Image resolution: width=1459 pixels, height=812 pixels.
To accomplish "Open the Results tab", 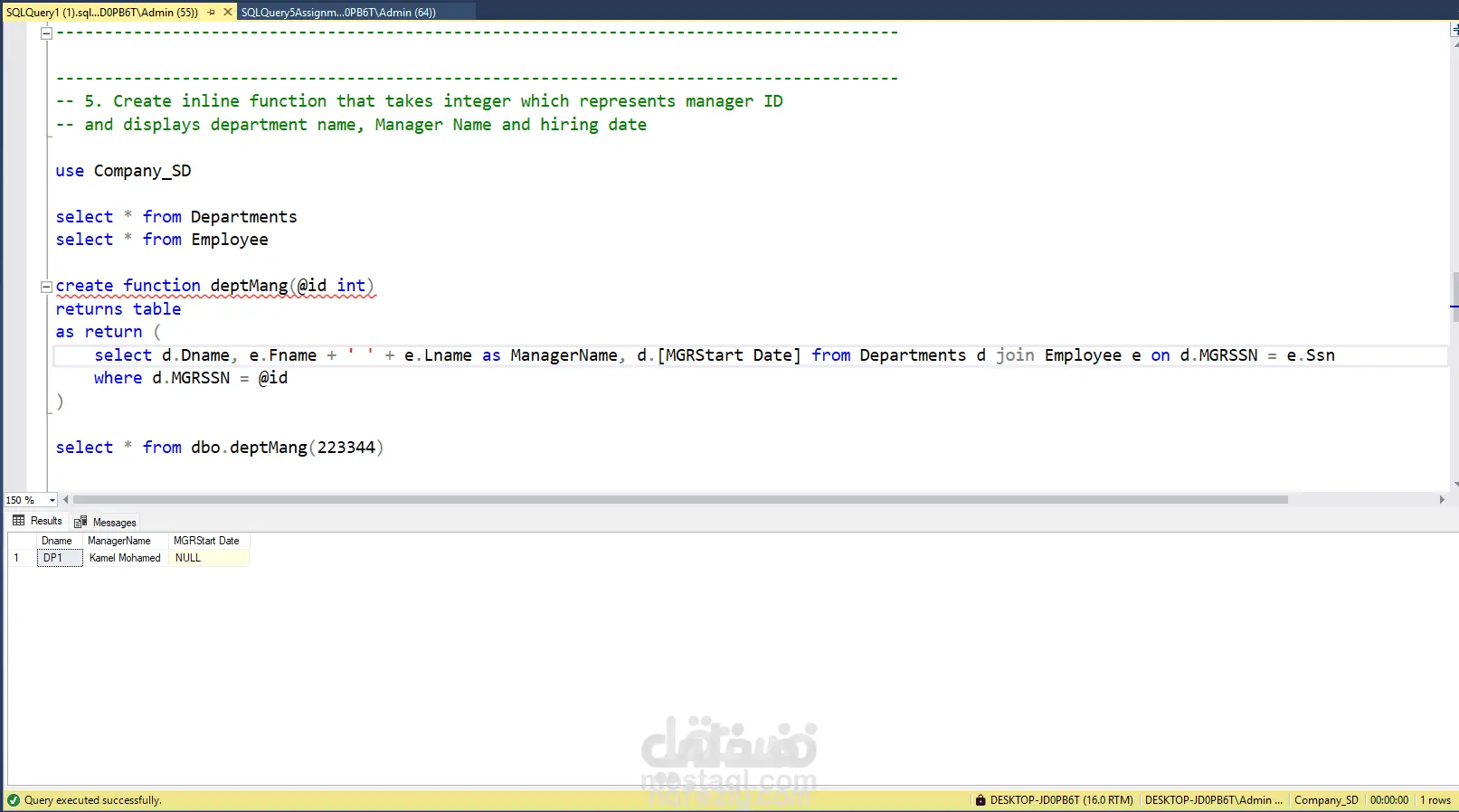I will point(38,522).
